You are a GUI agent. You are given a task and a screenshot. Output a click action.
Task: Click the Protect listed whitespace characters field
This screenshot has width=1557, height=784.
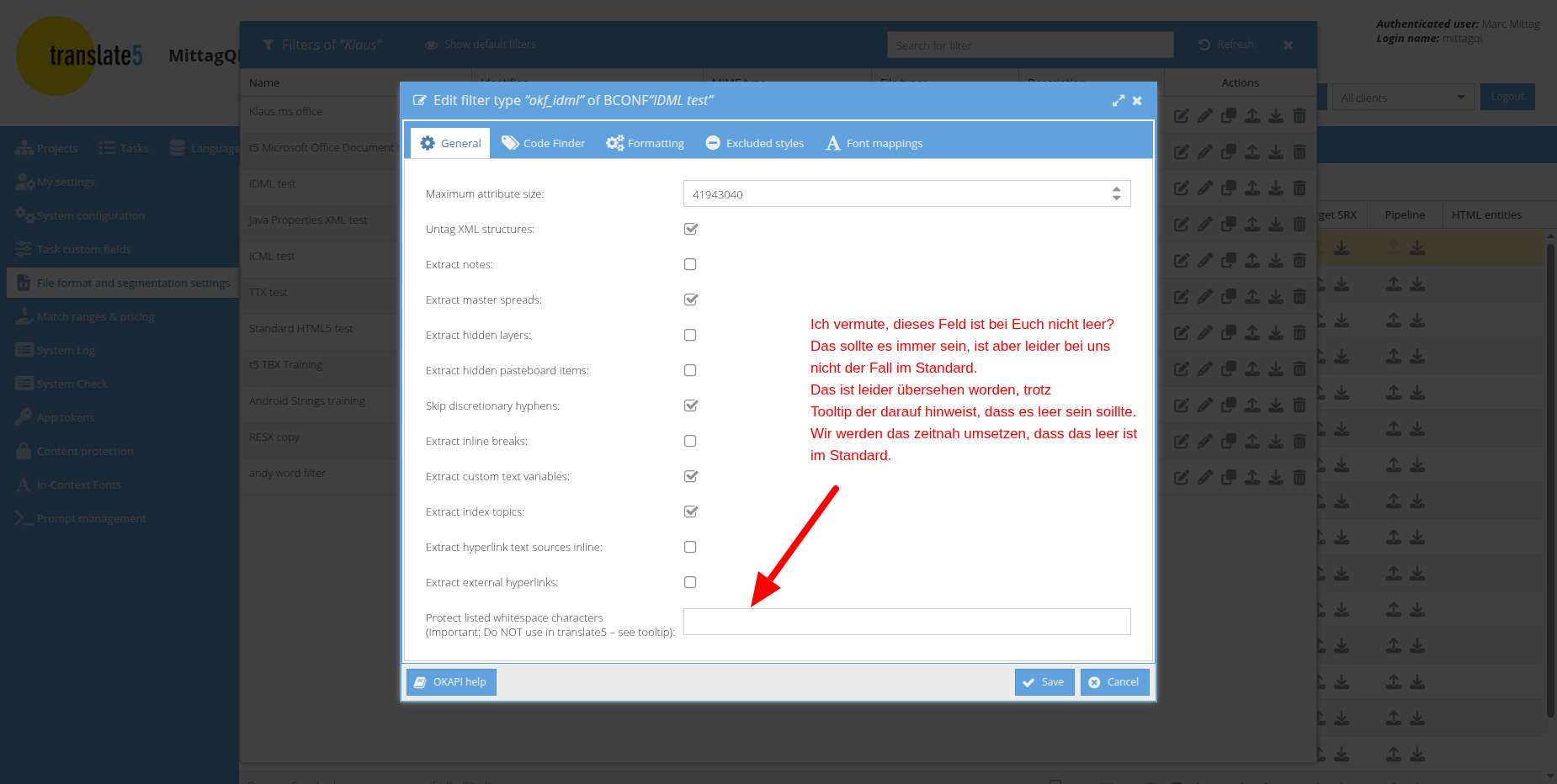(906, 622)
